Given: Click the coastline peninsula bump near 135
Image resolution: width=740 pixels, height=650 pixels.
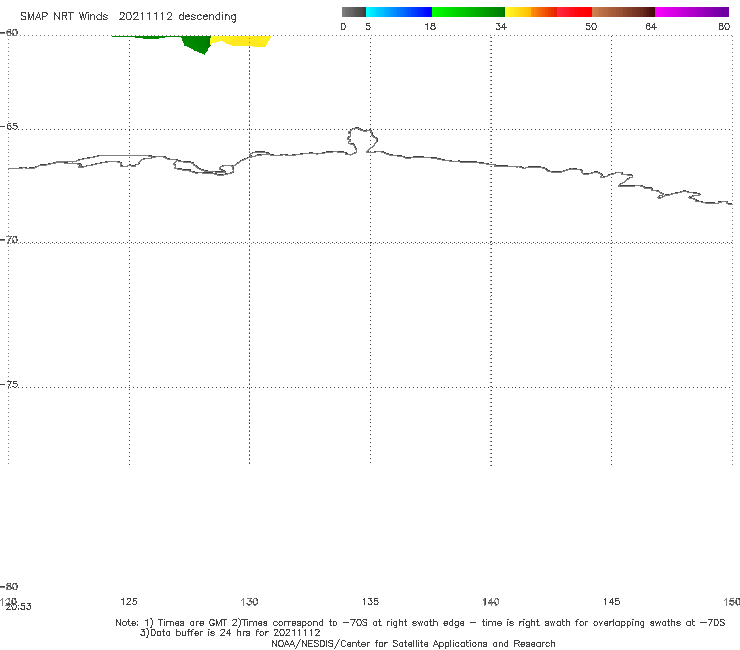Looking at the screenshot, I should point(362,140).
